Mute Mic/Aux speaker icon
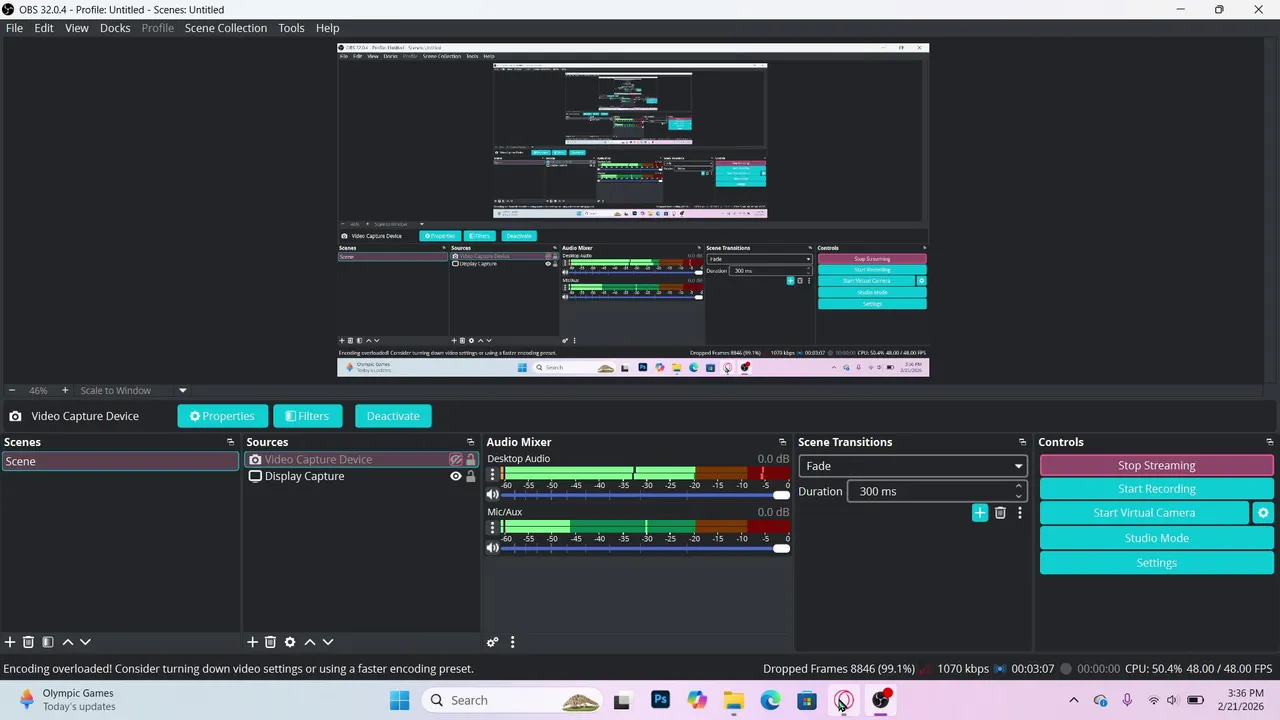1280x720 pixels. click(x=492, y=548)
